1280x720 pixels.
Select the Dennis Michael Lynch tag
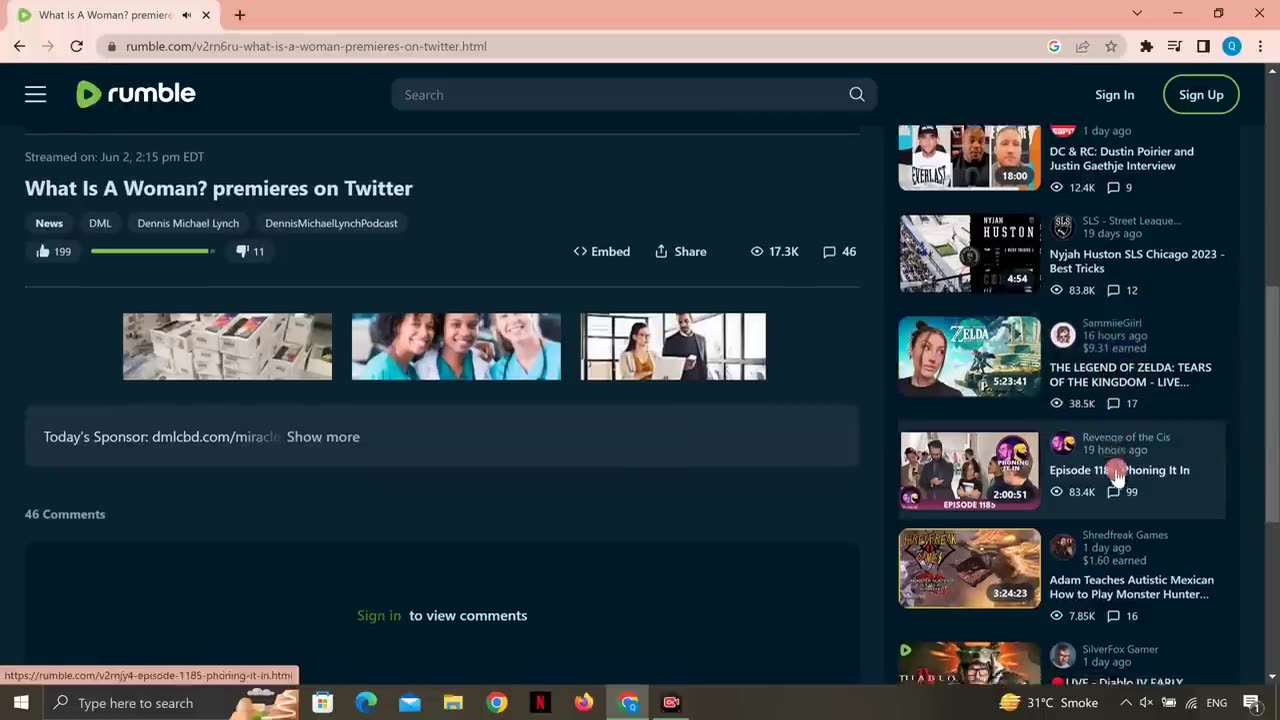188,223
